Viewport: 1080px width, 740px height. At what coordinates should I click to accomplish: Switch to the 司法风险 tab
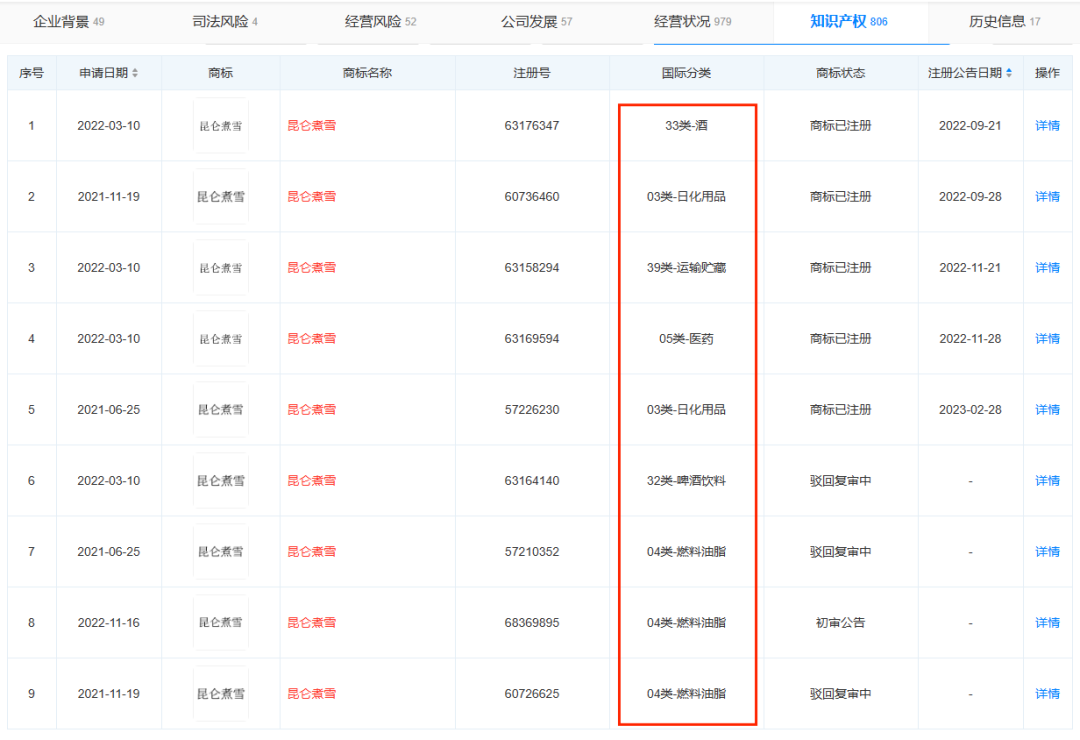point(225,22)
